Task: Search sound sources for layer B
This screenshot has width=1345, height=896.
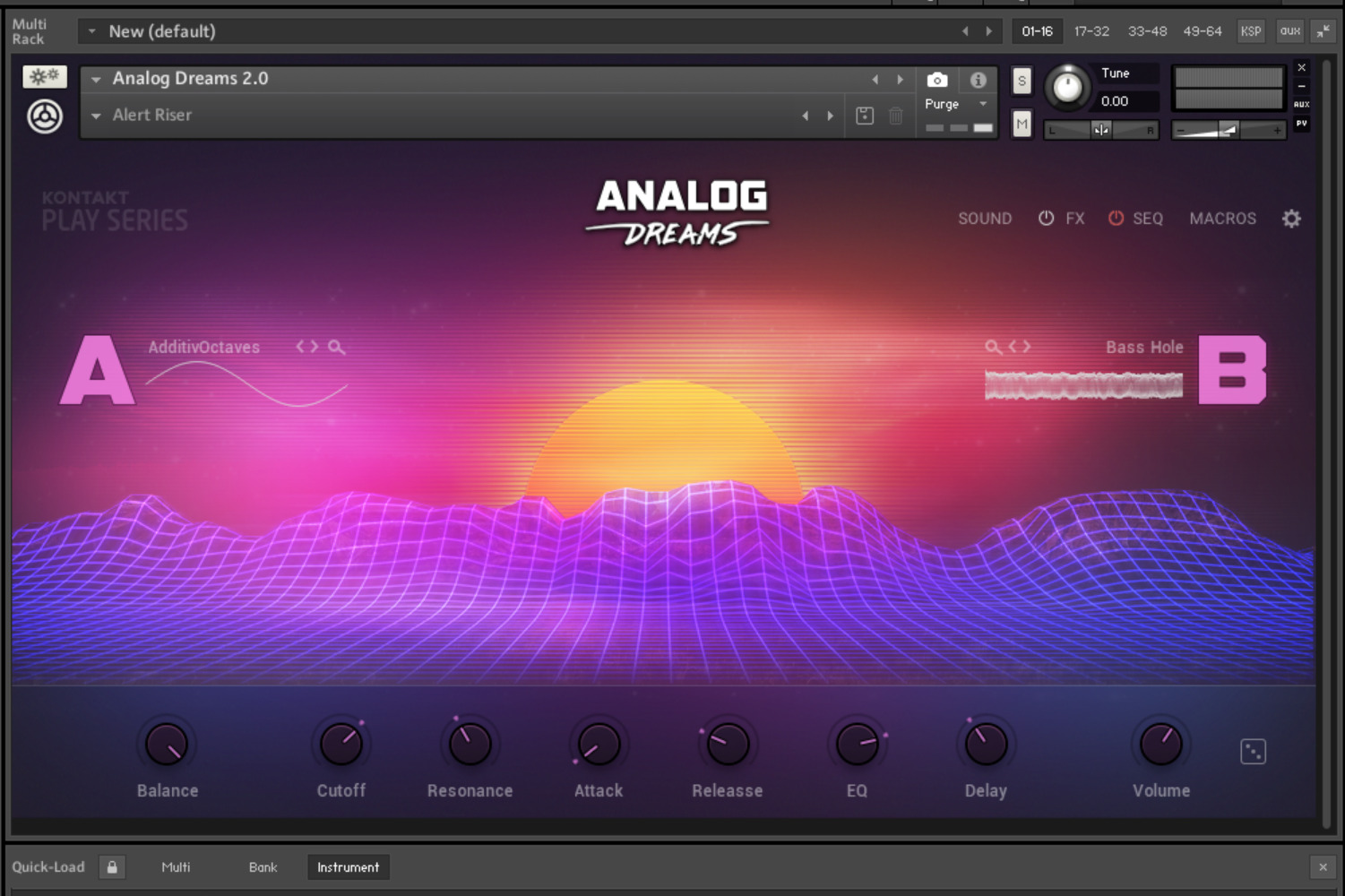Action: pos(993,347)
